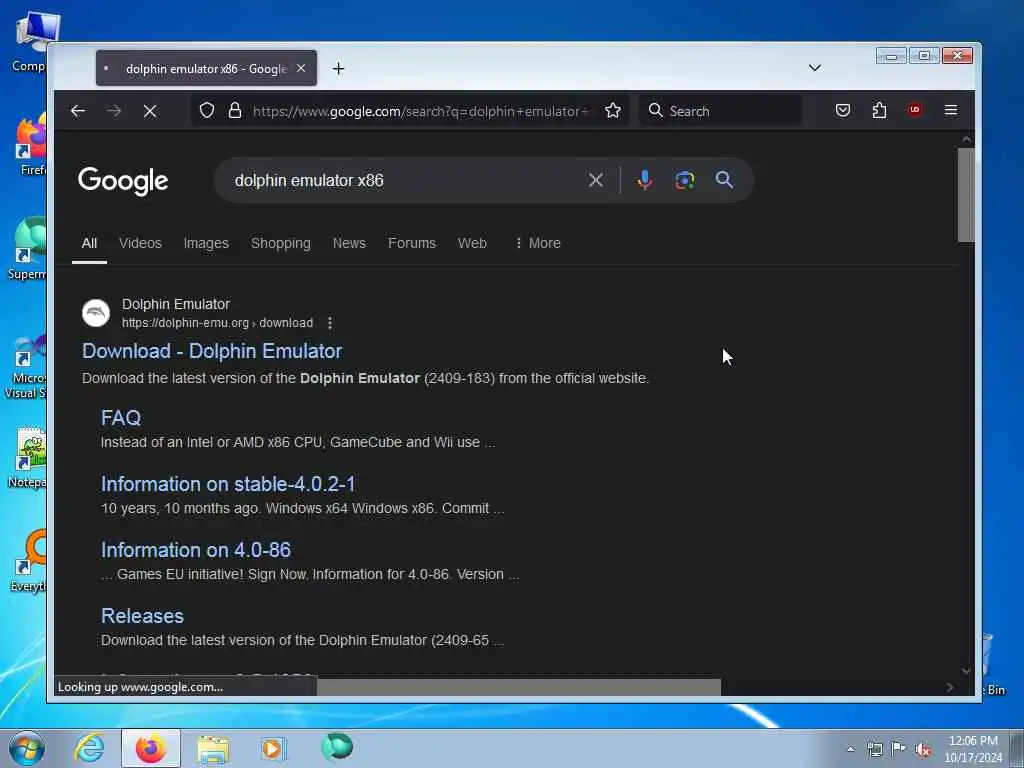
Task: Clear Google search query X icon
Action: pos(596,180)
